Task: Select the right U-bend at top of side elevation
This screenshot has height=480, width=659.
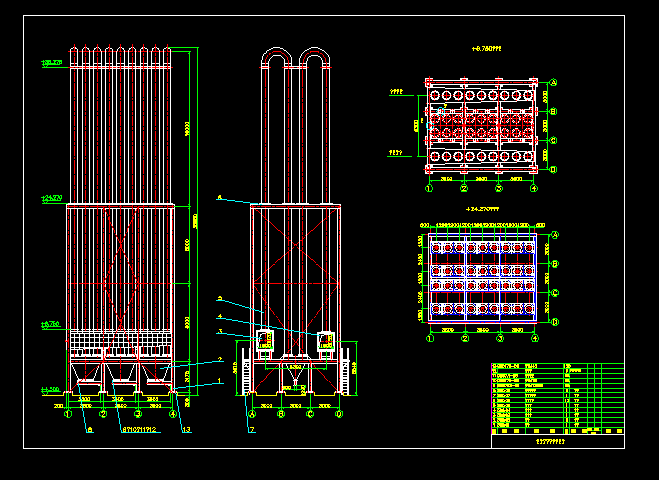Action: [x=314, y=57]
